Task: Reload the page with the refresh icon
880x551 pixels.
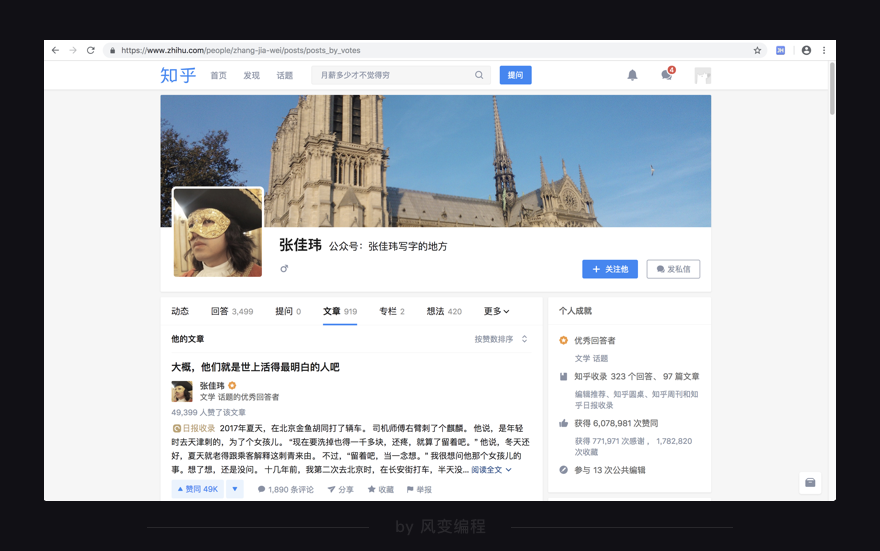Action: pyautogui.click(x=90, y=50)
